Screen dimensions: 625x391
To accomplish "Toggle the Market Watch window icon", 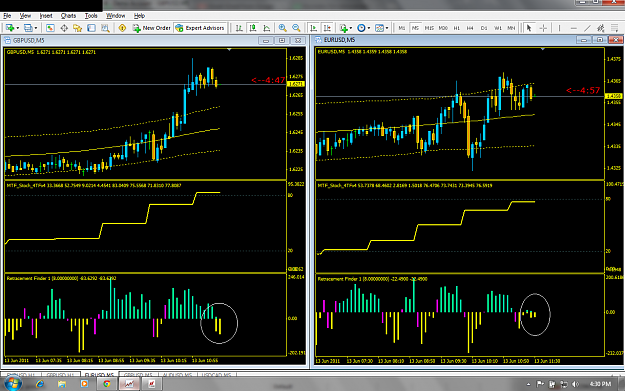I will coord(50,28).
